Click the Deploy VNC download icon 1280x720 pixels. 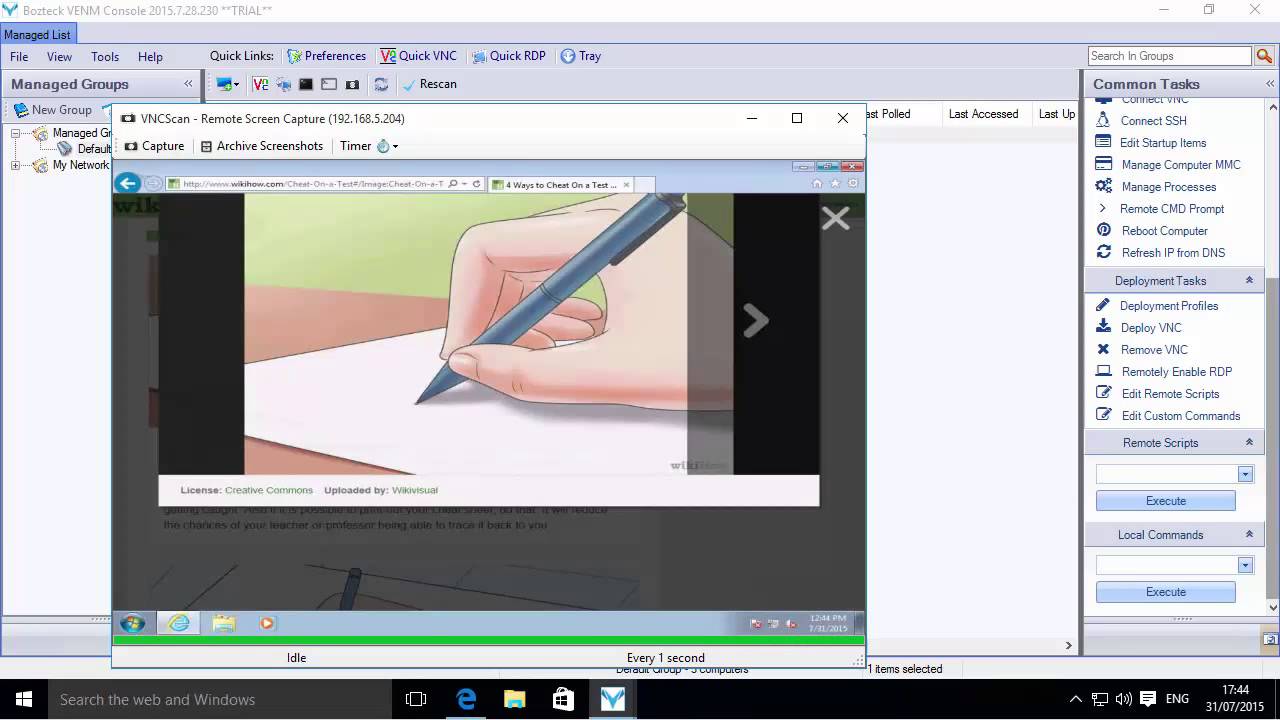(1103, 326)
